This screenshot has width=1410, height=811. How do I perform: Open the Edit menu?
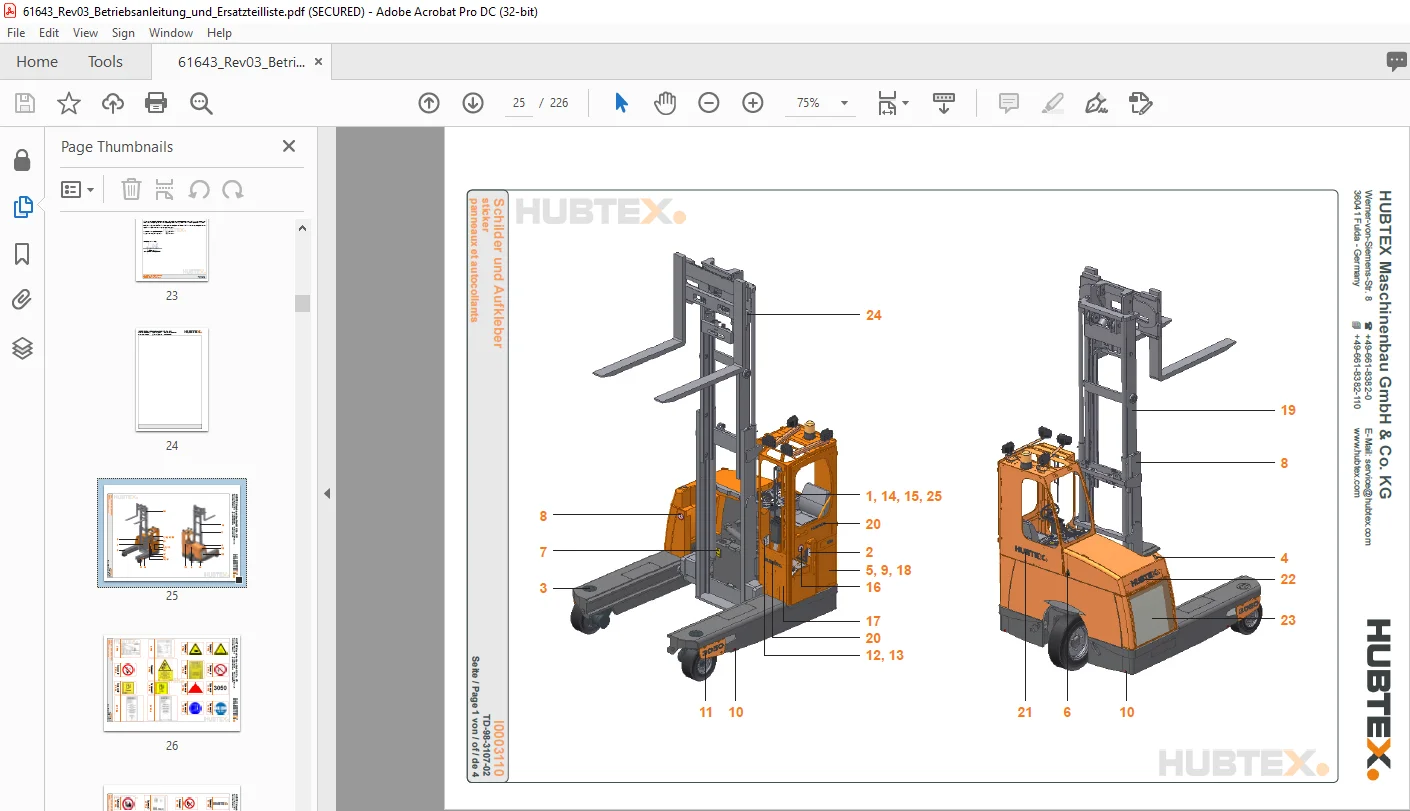pos(49,33)
